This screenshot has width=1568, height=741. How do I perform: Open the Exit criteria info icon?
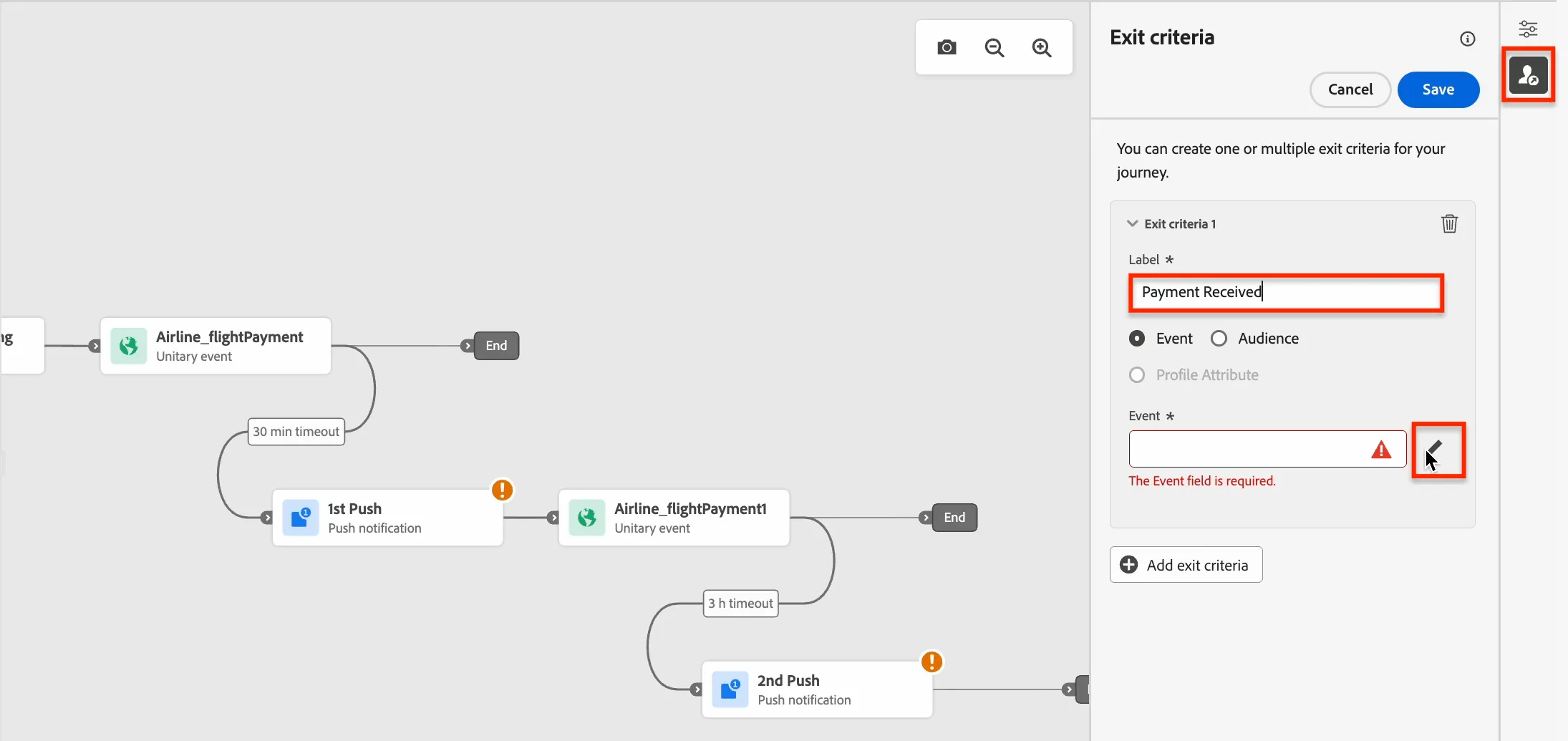coord(1467,39)
